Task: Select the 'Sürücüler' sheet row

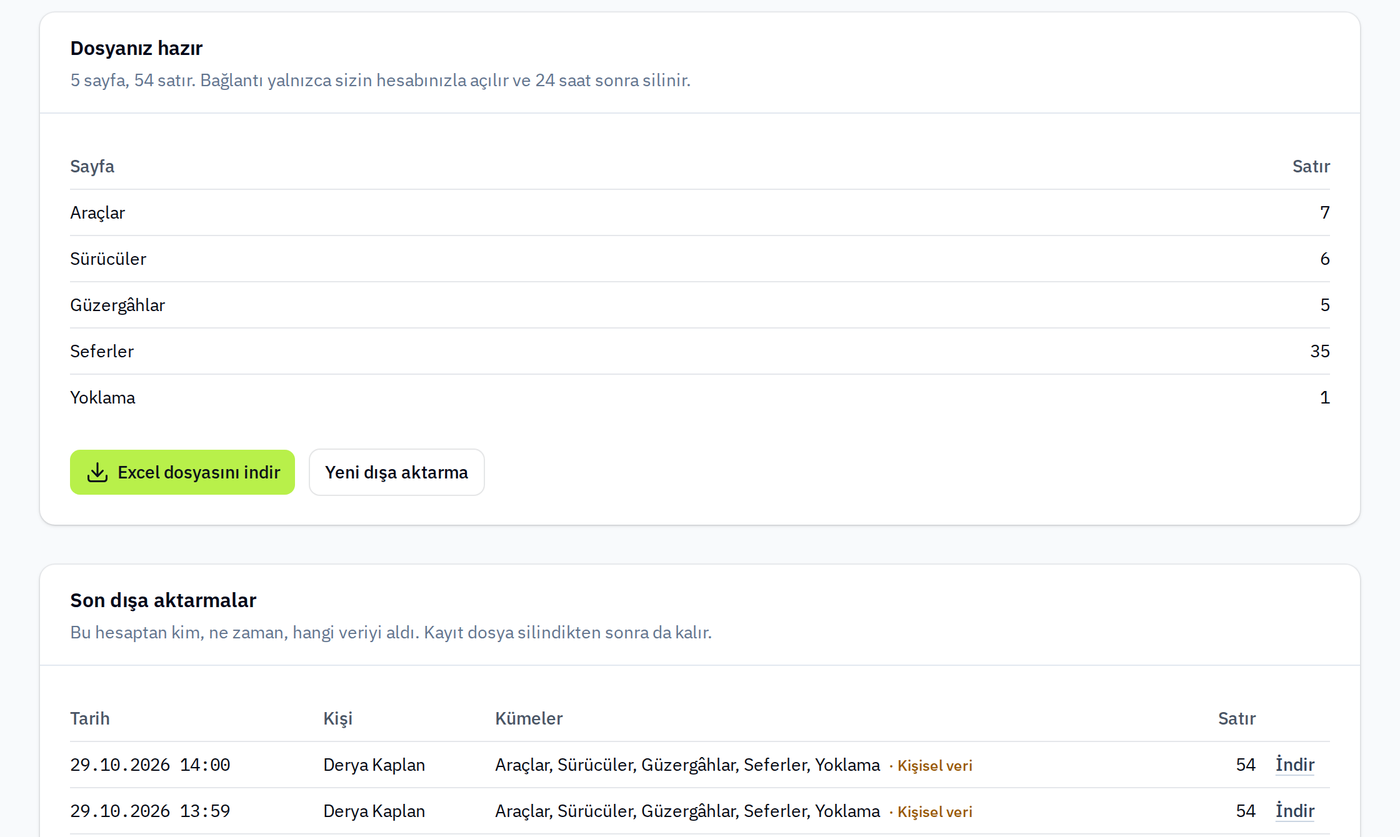Action: pyautogui.click(x=700, y=259)
